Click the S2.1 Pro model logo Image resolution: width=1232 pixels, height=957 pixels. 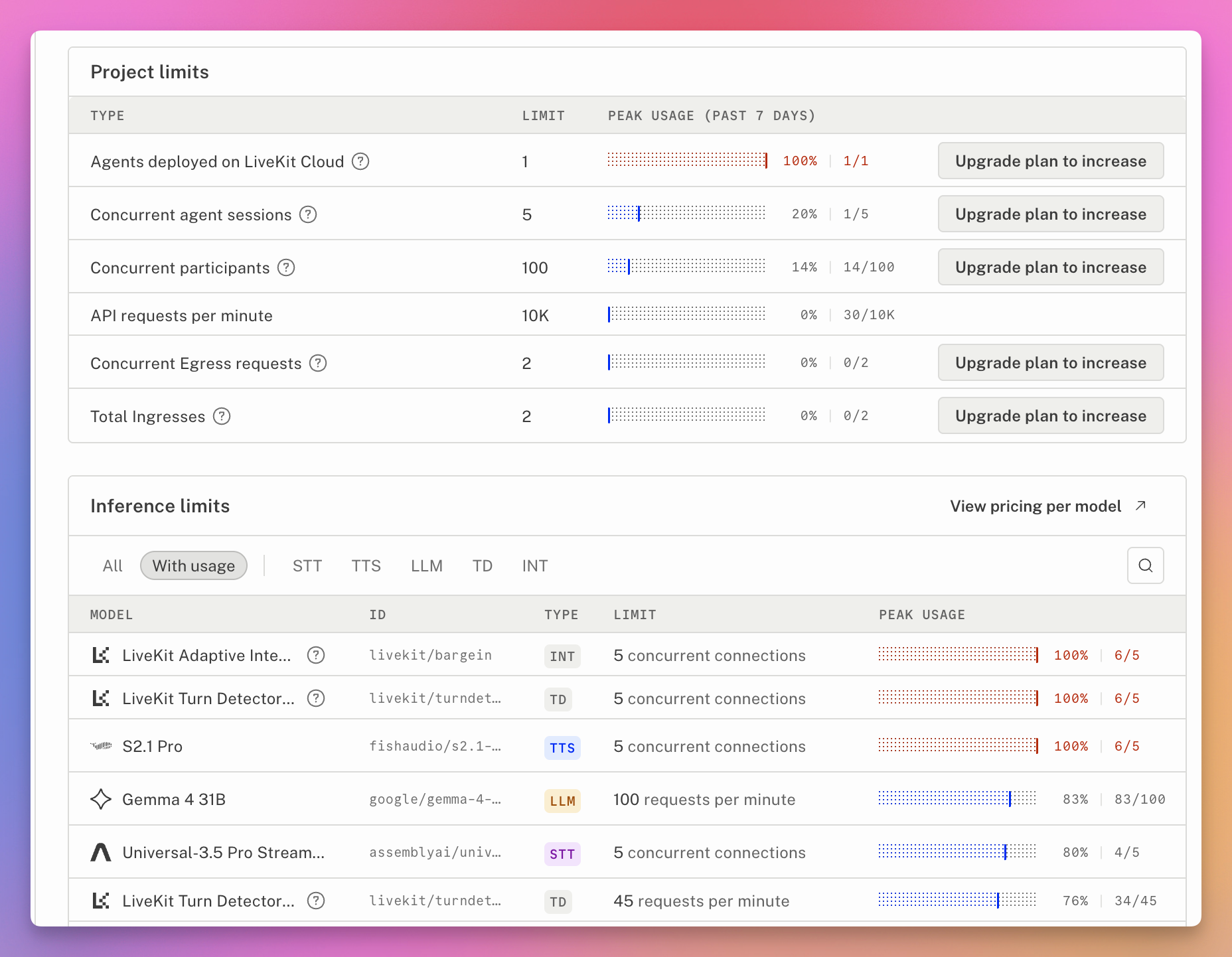101,746
